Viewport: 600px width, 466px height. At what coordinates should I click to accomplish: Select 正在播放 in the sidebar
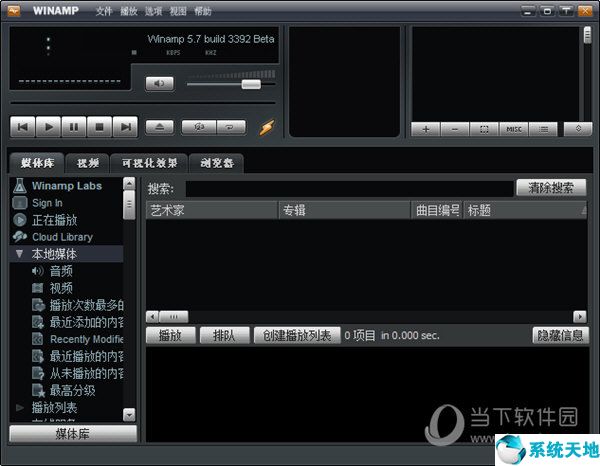click(x=54, y=220)
